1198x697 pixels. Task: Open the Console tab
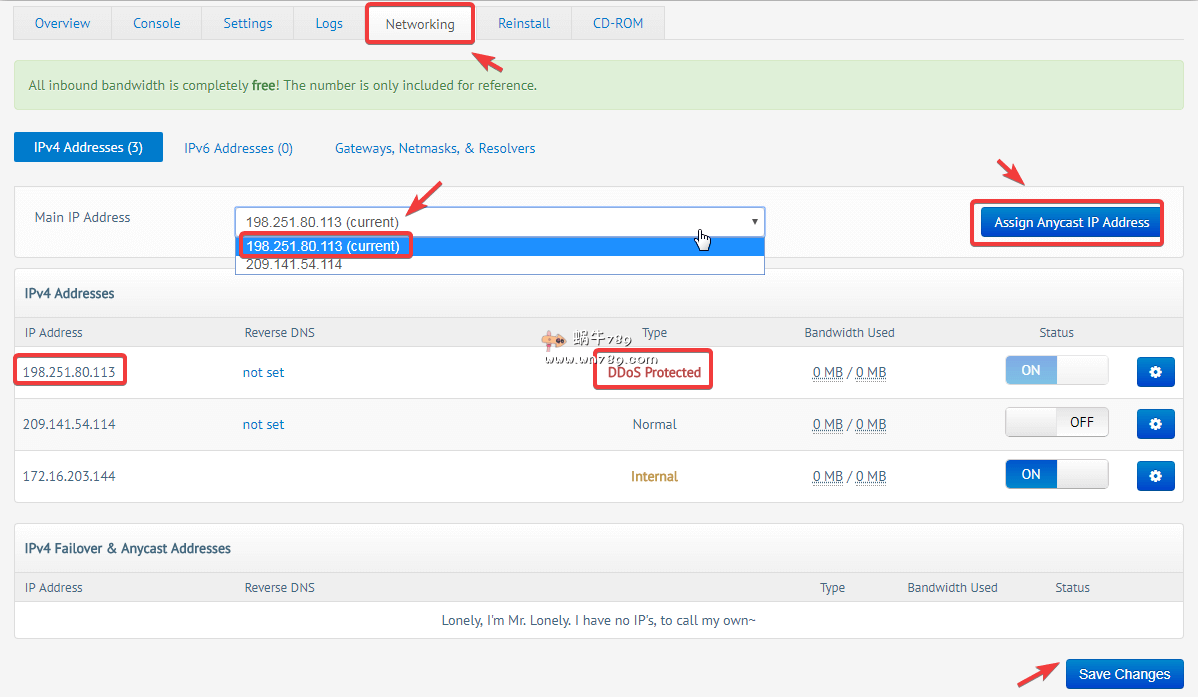point(157,23)
